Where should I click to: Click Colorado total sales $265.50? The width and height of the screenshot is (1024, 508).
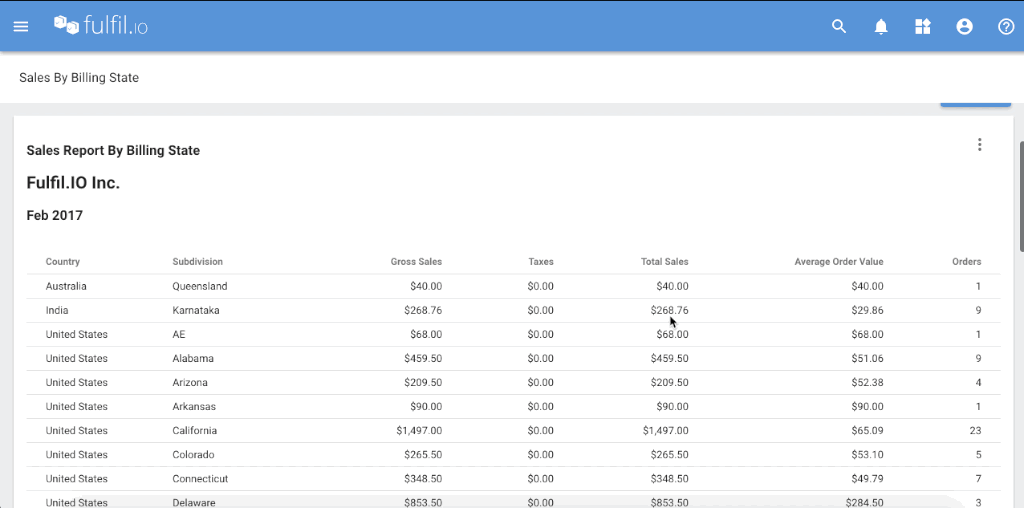[x=669, y=455]
